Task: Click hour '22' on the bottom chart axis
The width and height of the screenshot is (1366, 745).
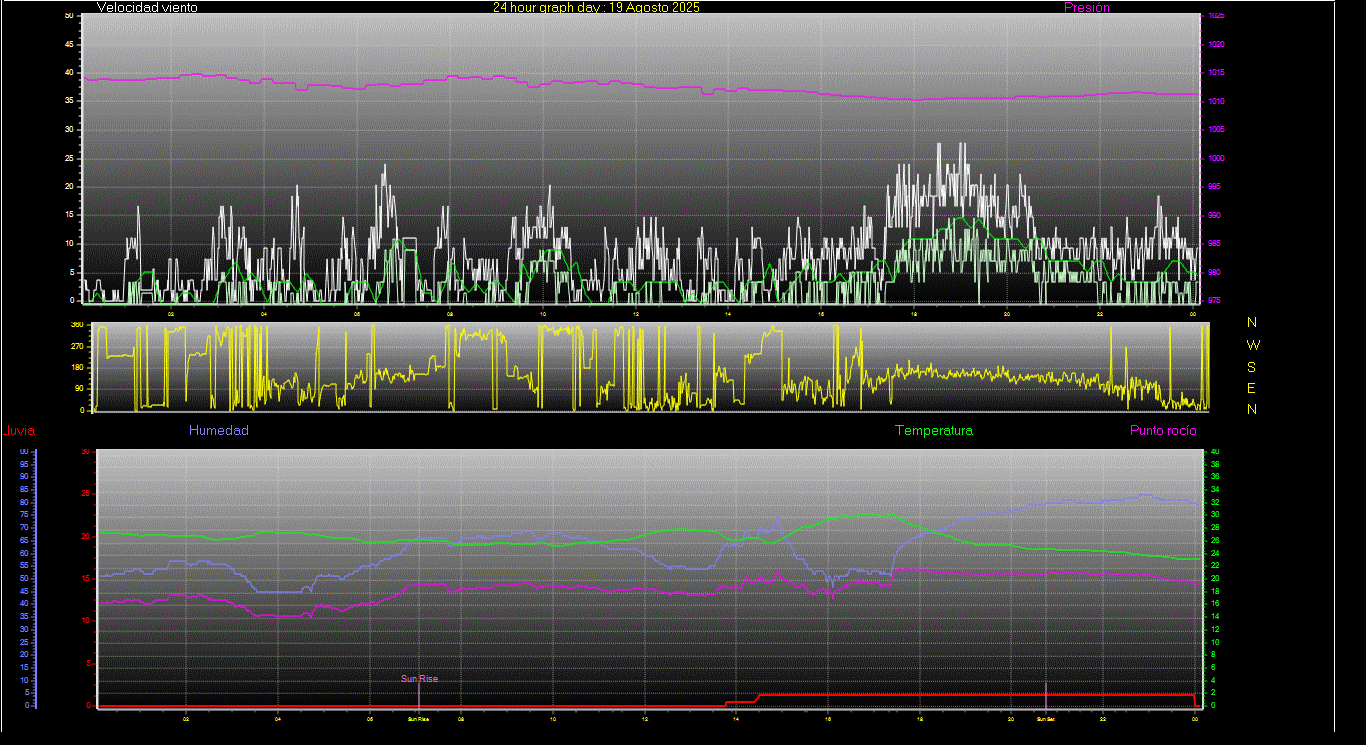Action: tap(1102, 718)
